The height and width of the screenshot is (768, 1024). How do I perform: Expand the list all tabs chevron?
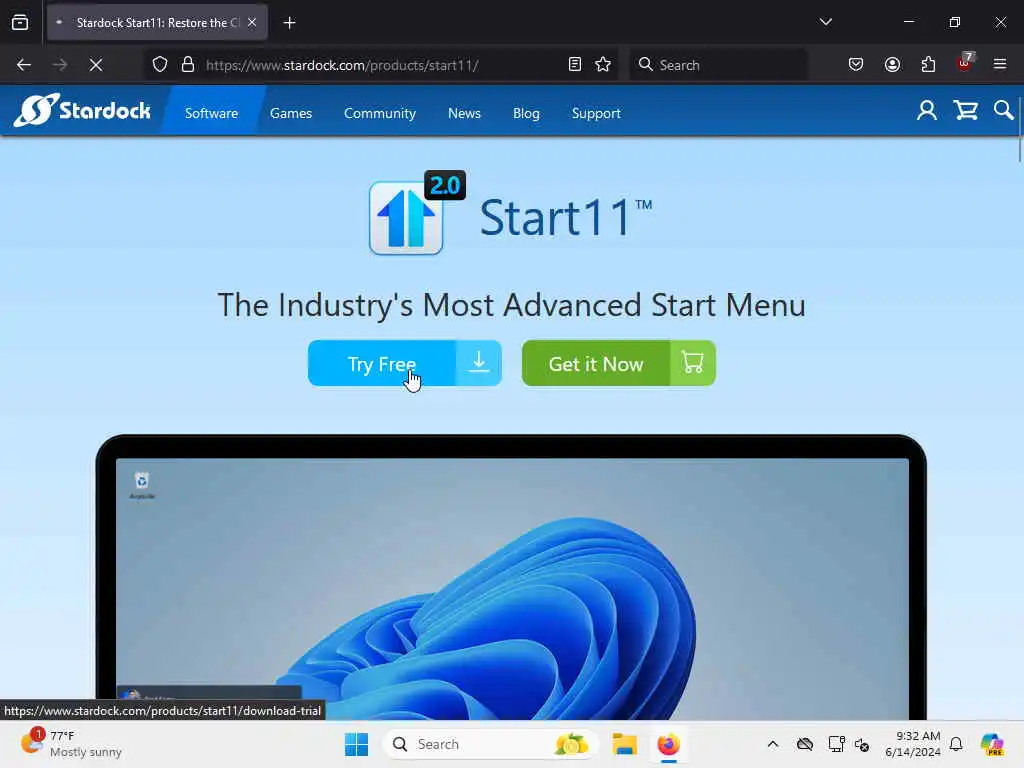tap(825, 22)
